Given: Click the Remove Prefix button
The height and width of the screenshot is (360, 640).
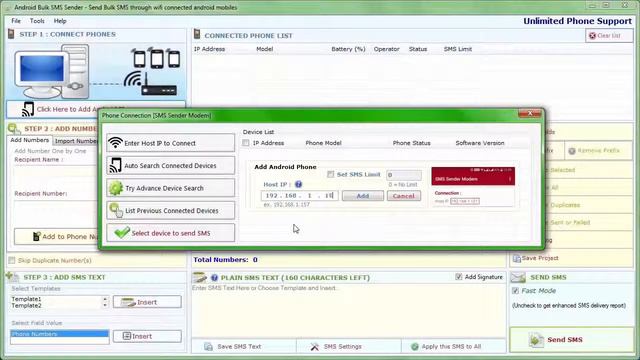Looking at the screenshot, I should (x=598, y=151).
